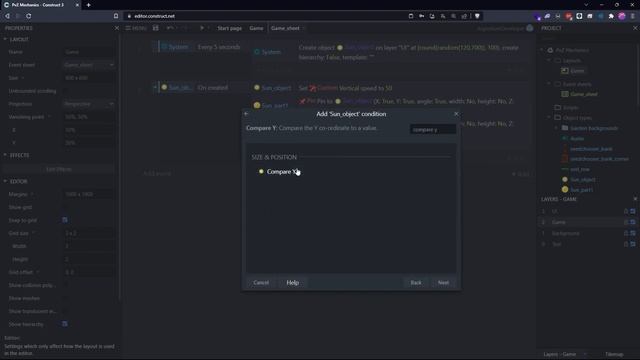
Task: Toggle visibility of the Game layer
Action: pos(633,222)
